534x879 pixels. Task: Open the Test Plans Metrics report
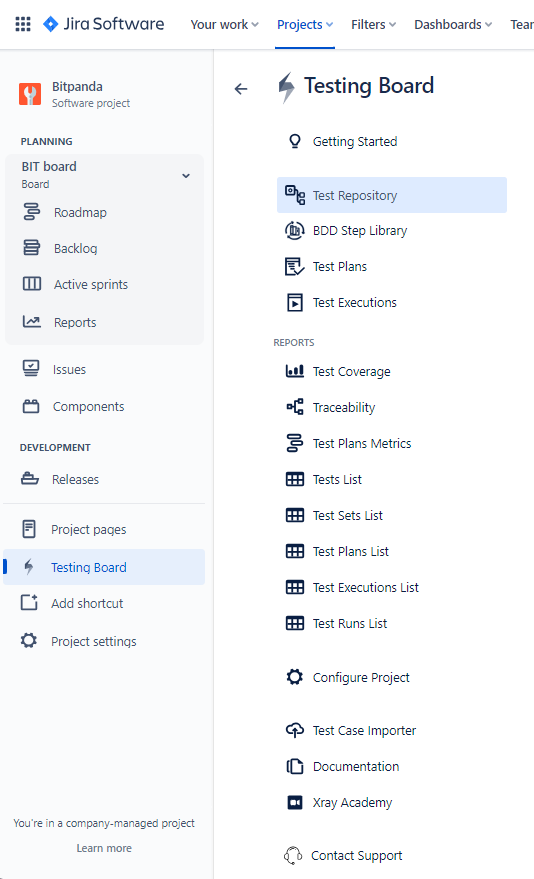(361, 443)
